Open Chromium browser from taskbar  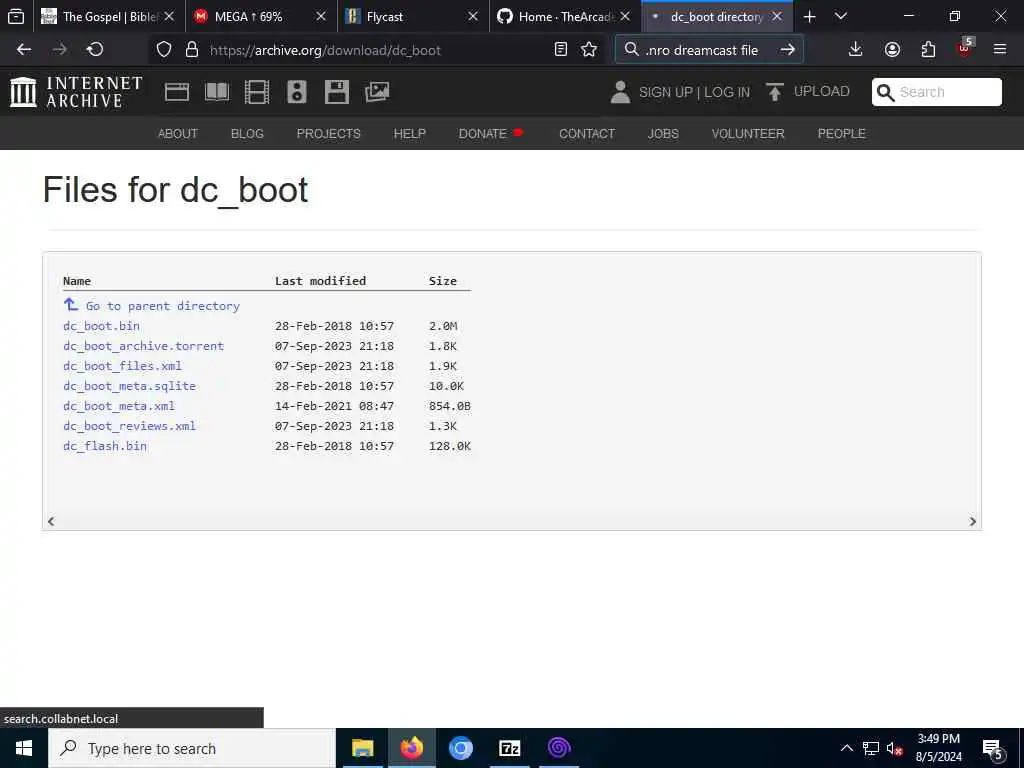click(x=460, y=748)
